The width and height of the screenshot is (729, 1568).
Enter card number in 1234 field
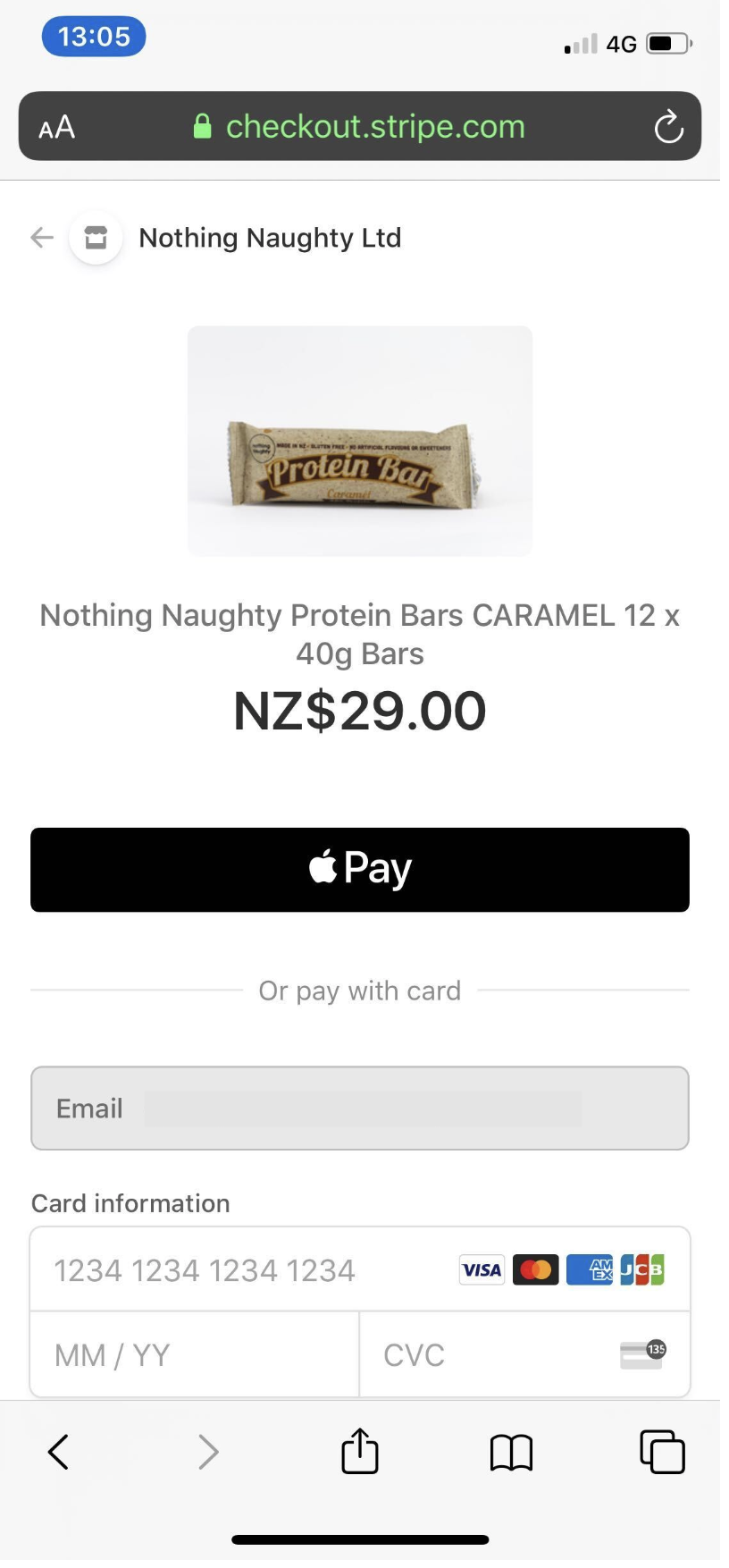pos(241,1270)
